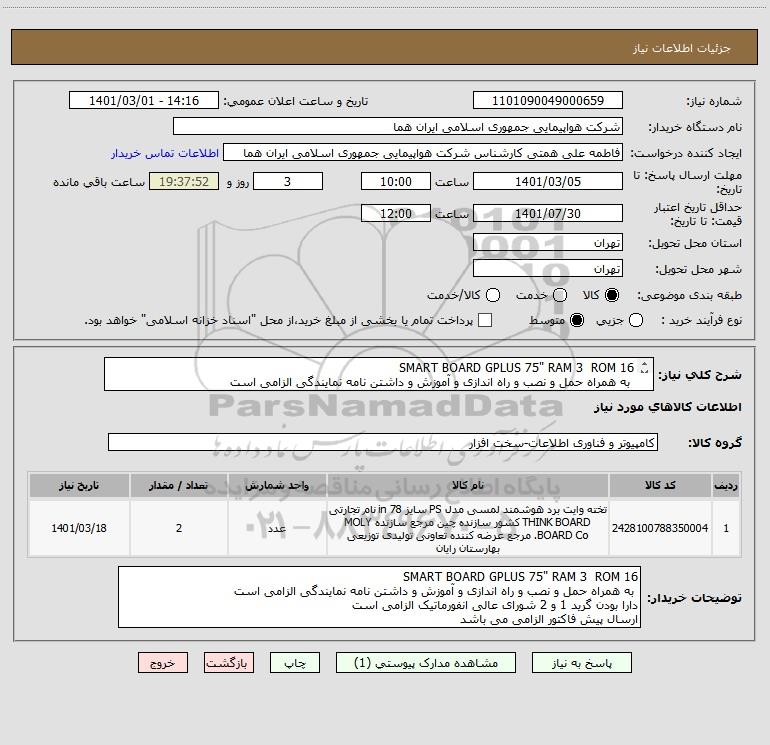Click the price validity date 1401/07/30
This screenshot has width=770, height=745.
[548, 213]
